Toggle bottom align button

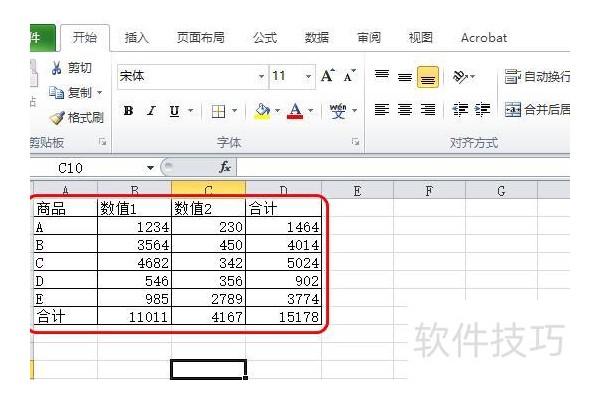pos(428,77)
